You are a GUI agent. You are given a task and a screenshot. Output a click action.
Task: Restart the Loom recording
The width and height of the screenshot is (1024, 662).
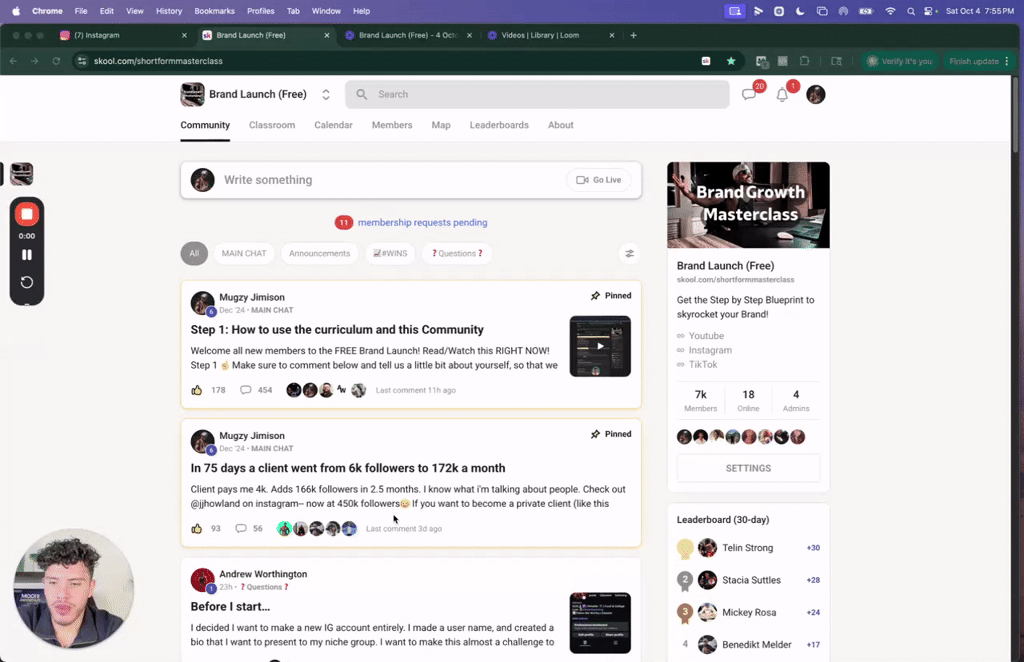[x=26, y=282]
